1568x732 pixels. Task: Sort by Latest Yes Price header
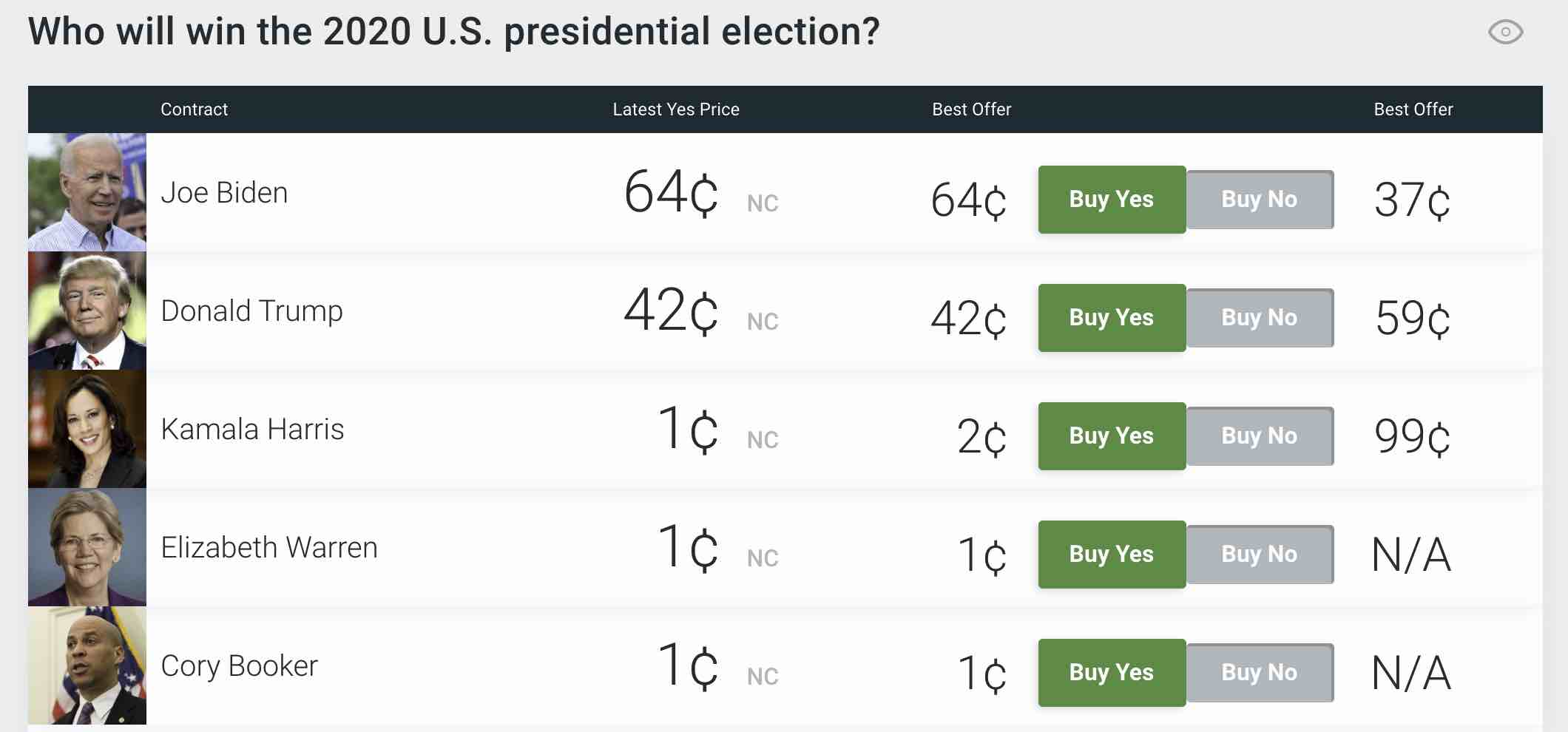tap(676, 109)
